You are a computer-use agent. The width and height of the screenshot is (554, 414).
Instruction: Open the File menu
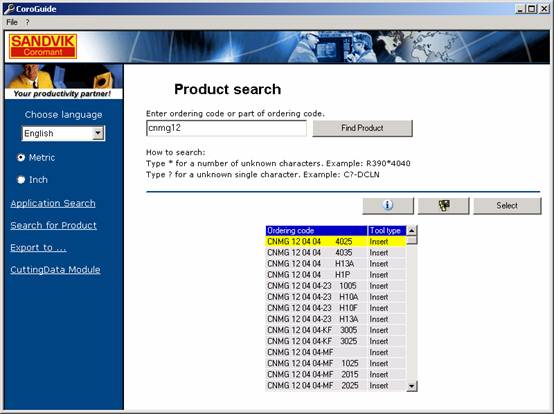12,22
